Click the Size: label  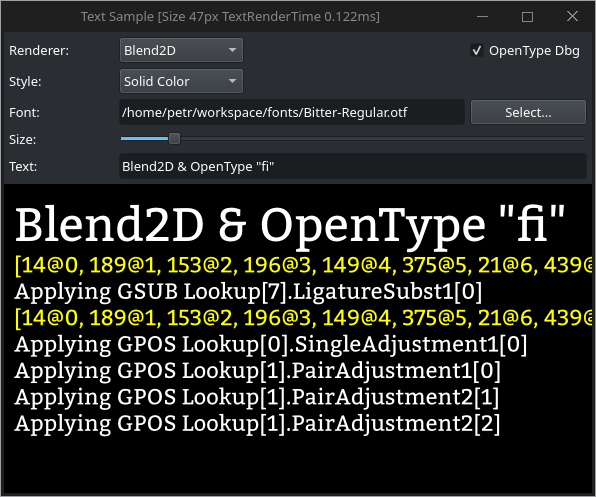coord(22,139)
